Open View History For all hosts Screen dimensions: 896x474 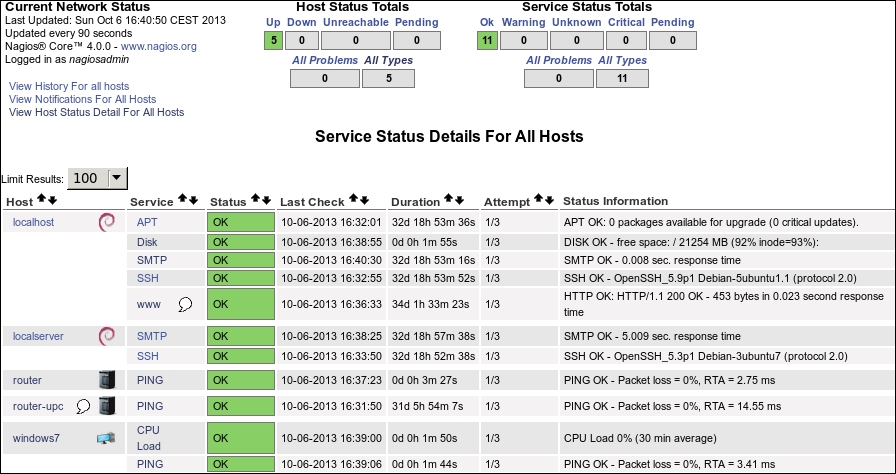pyautogui.click(x=69, y=87)
